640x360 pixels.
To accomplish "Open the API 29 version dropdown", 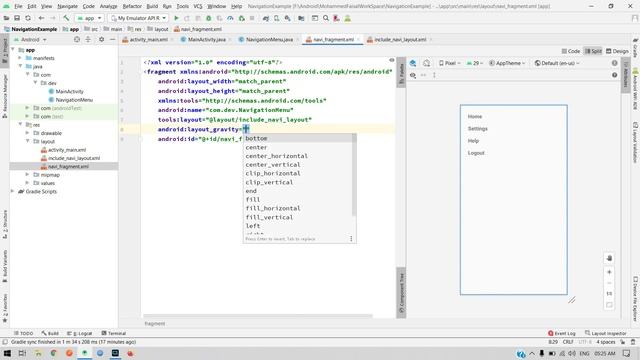I will click(475, 63).
